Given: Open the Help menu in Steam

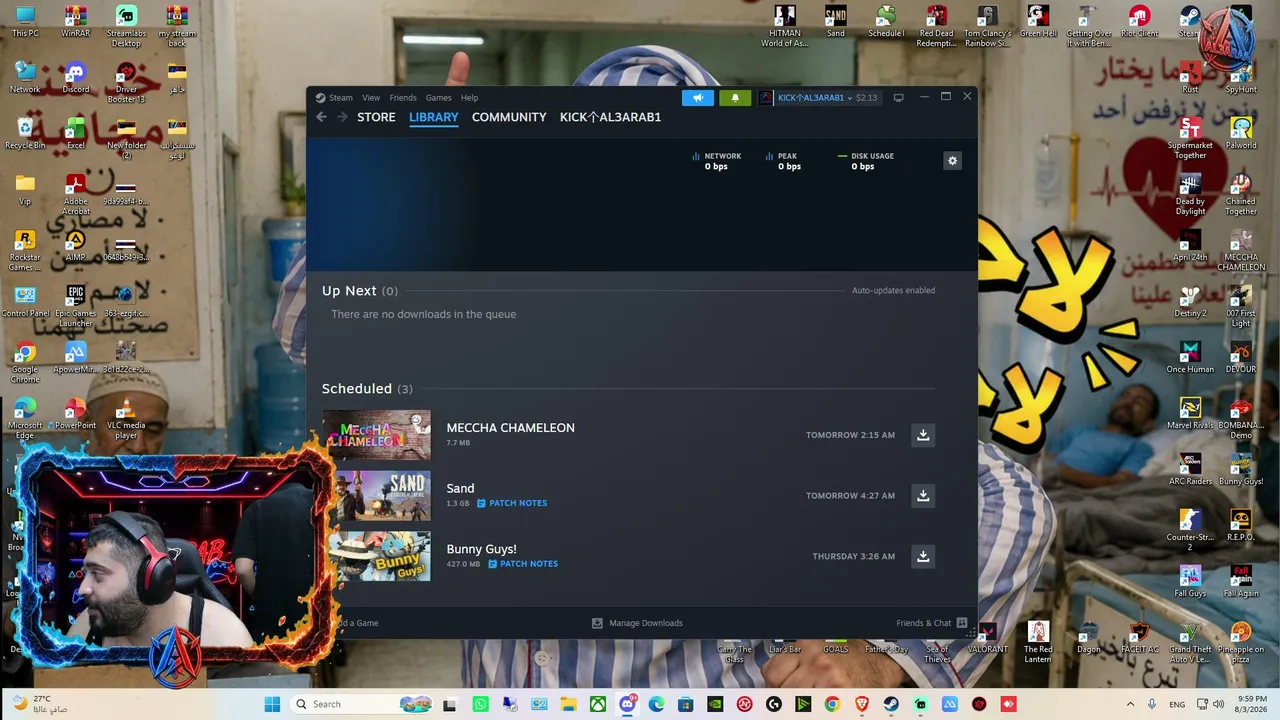Looking at the screenshot, I should pyautogui.click(x=470, y=98).
